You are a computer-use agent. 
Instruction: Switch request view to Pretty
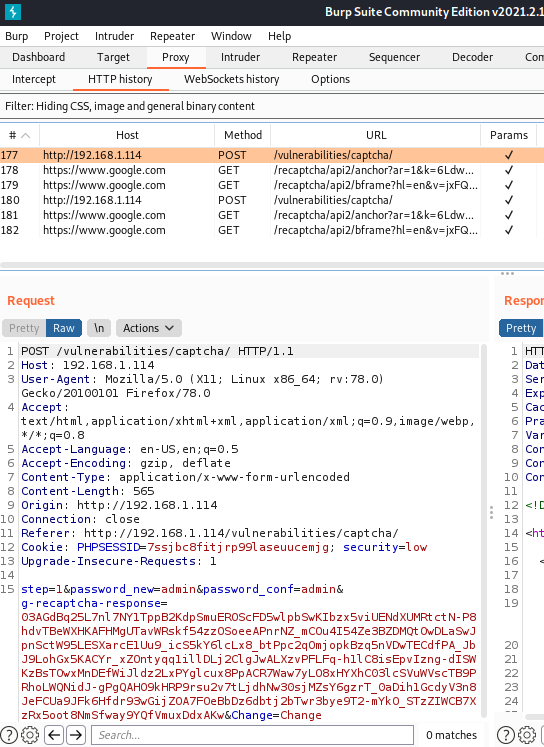pos(24,328)
